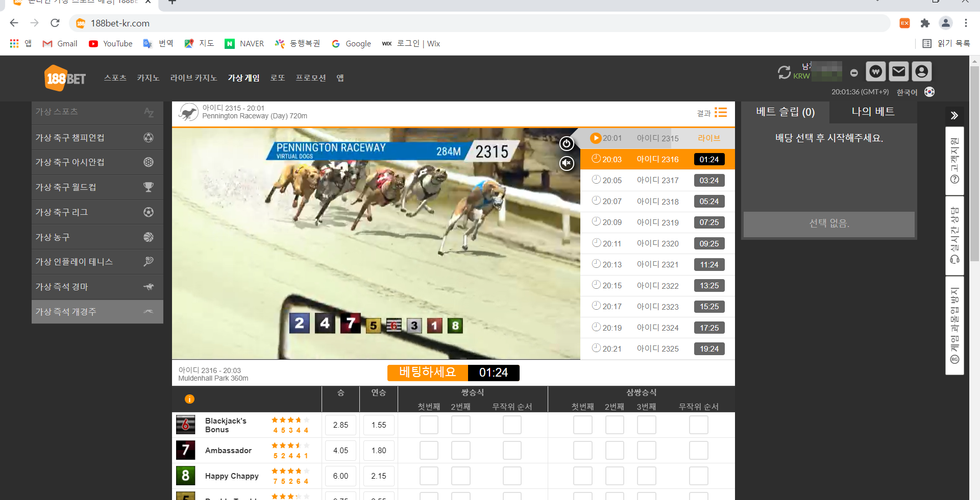Screen dimensions: 980x500
Task: Open 스포츠 in the top navigation
Action: coord(115,78)
